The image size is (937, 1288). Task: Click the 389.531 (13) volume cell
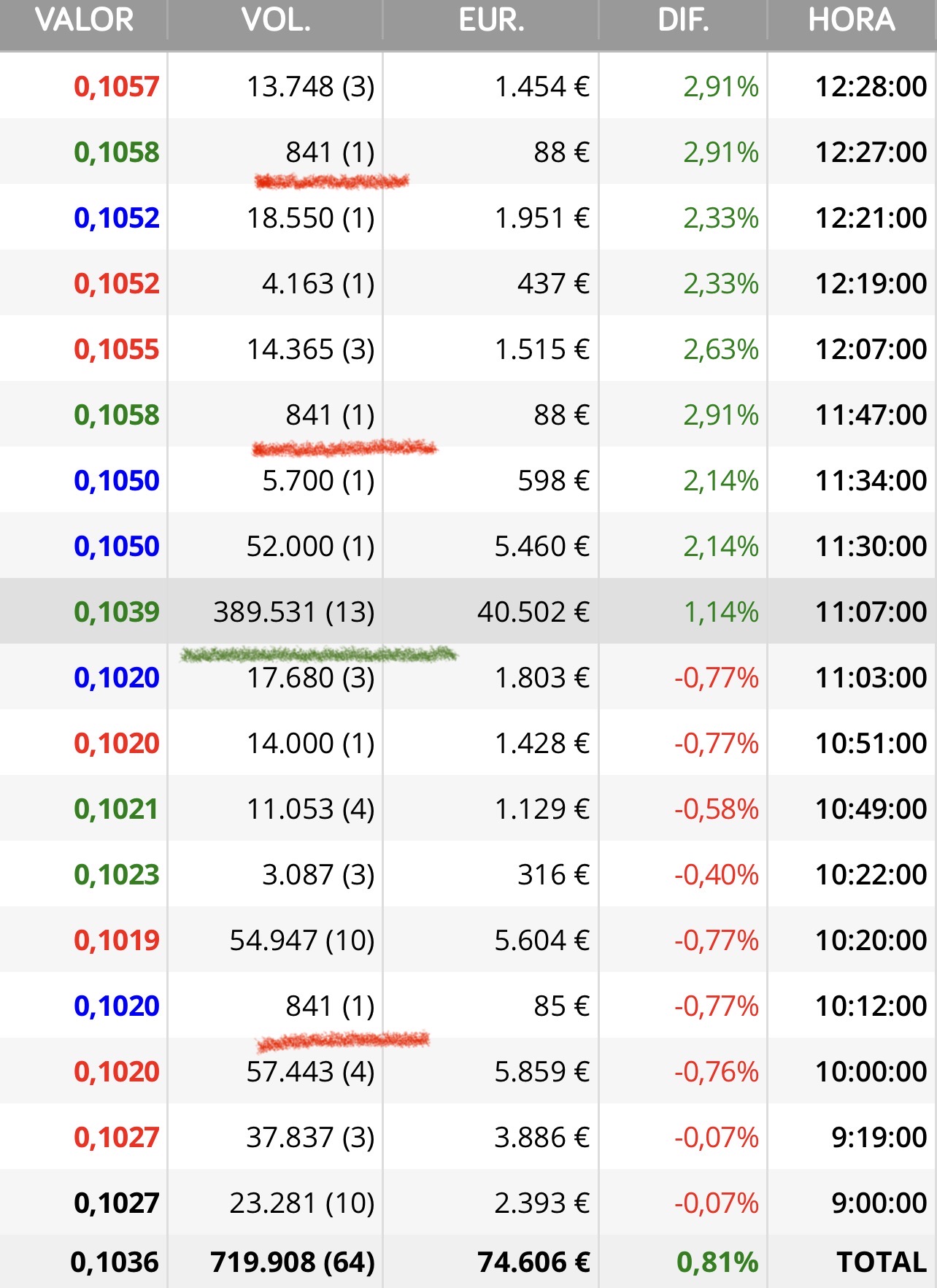coord(293,612)
